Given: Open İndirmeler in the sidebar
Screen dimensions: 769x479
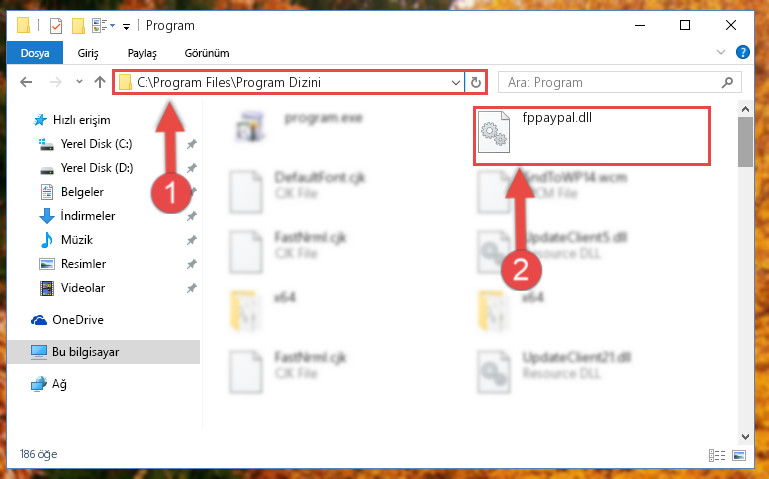Looking at the screenshot, I should coord(87,216).
